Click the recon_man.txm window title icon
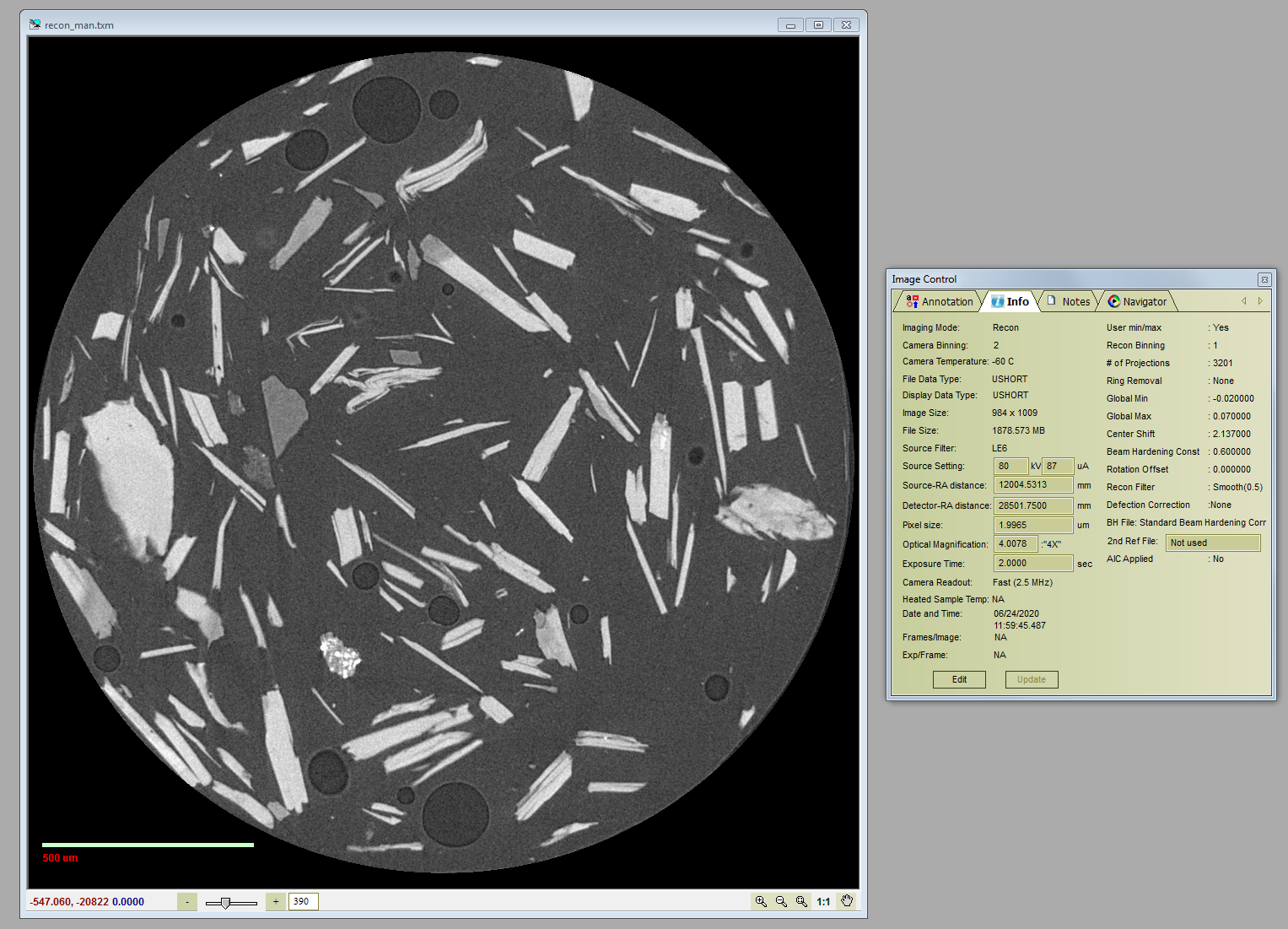The width and height of the screenshot is (1288, 929). 35,24
